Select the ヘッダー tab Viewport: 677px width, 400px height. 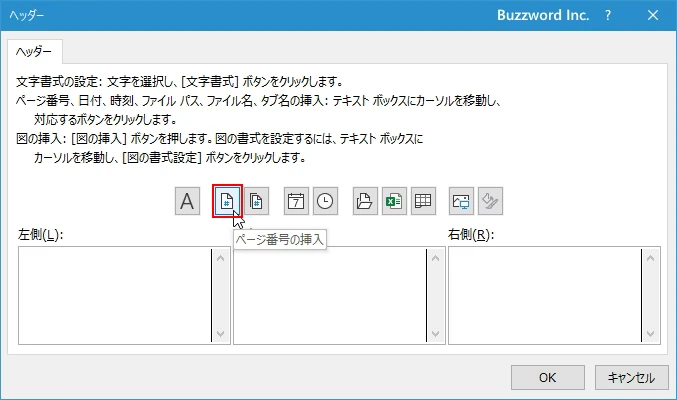35,50
